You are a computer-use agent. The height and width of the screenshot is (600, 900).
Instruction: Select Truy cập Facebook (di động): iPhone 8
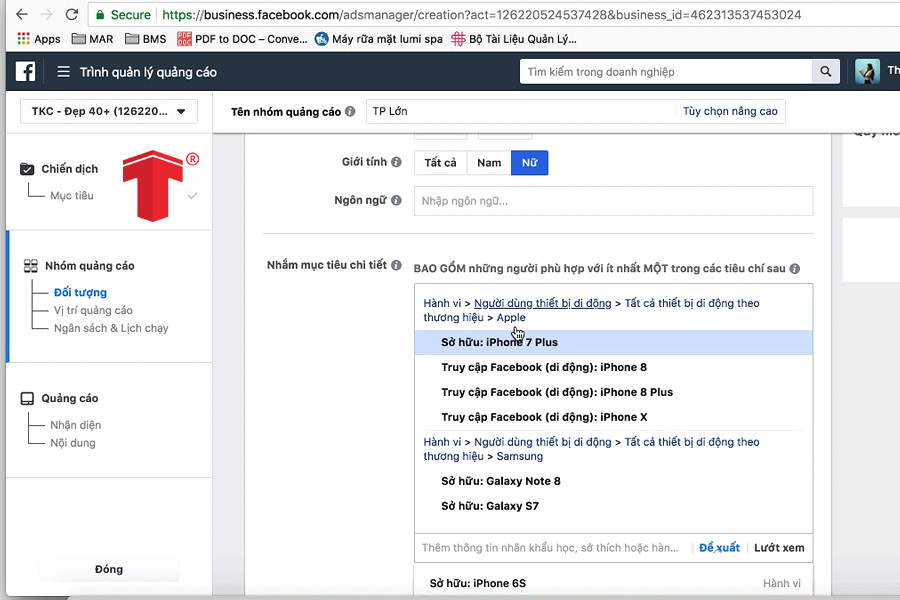[613, 367]
